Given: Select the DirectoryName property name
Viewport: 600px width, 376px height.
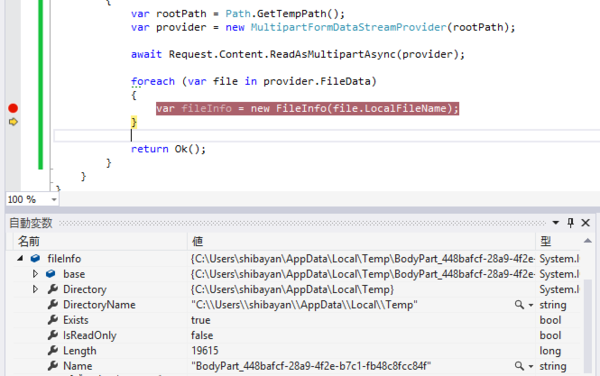Looking at the screenshot, I should pos(99,305).
